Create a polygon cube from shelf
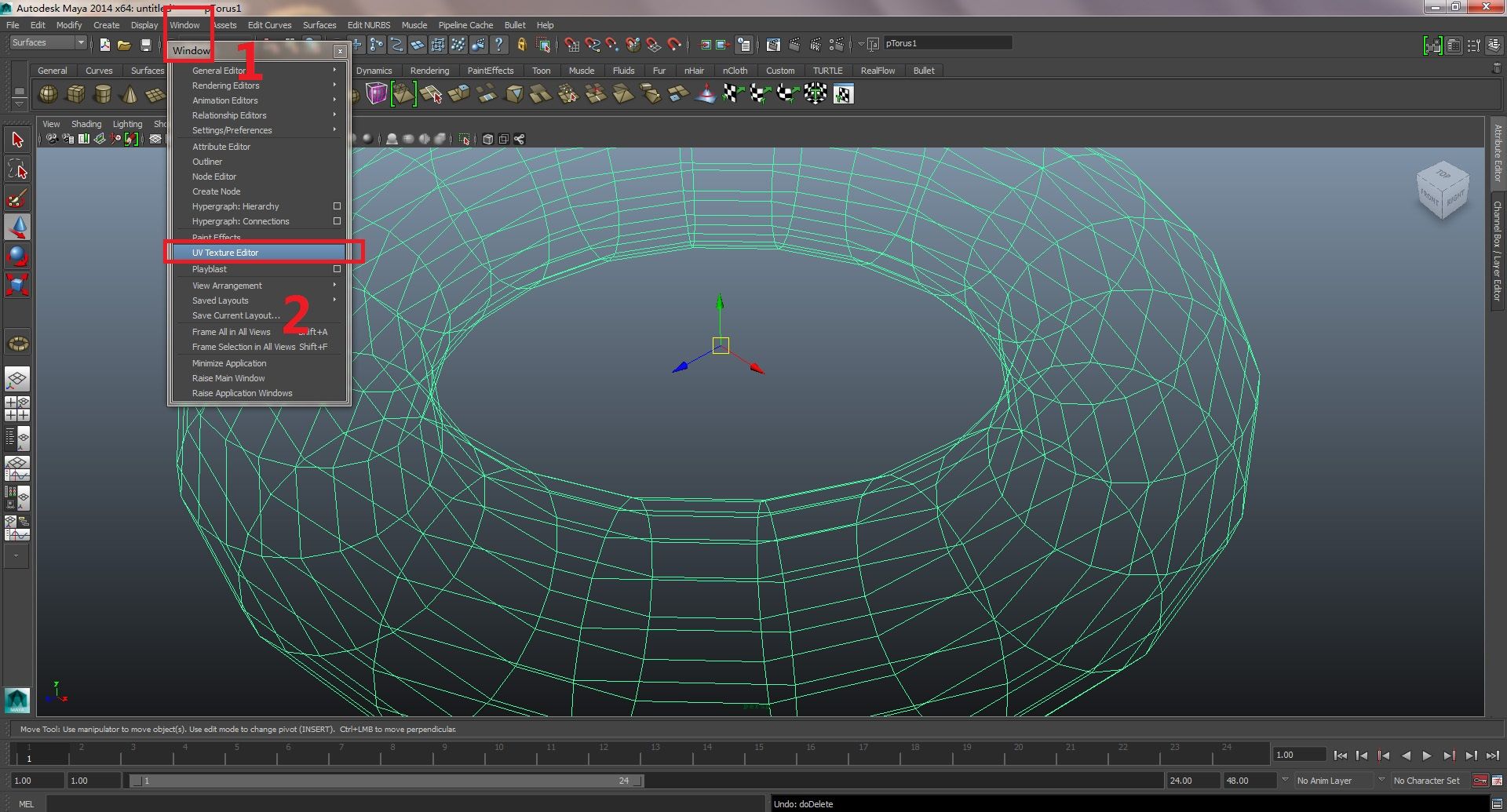This screenshot has height=812, width=1507. (75, 95)
